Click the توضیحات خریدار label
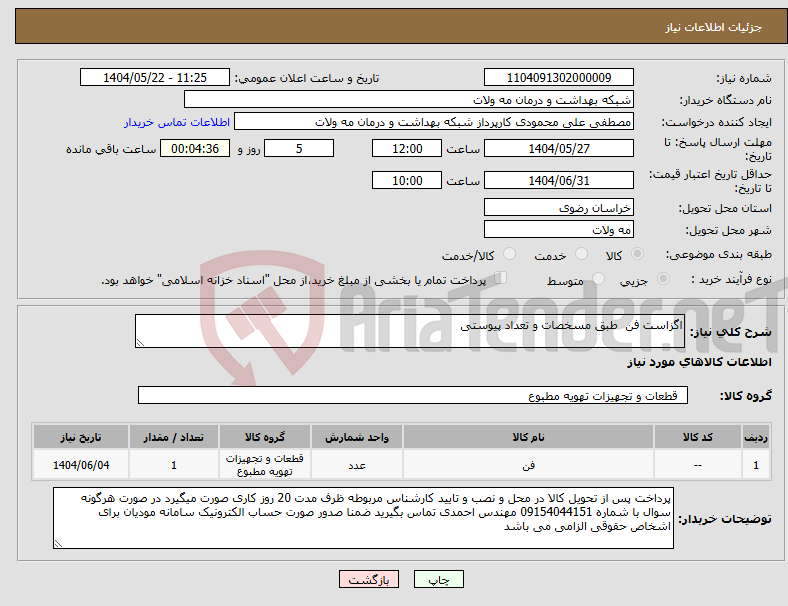 (725, 519)
